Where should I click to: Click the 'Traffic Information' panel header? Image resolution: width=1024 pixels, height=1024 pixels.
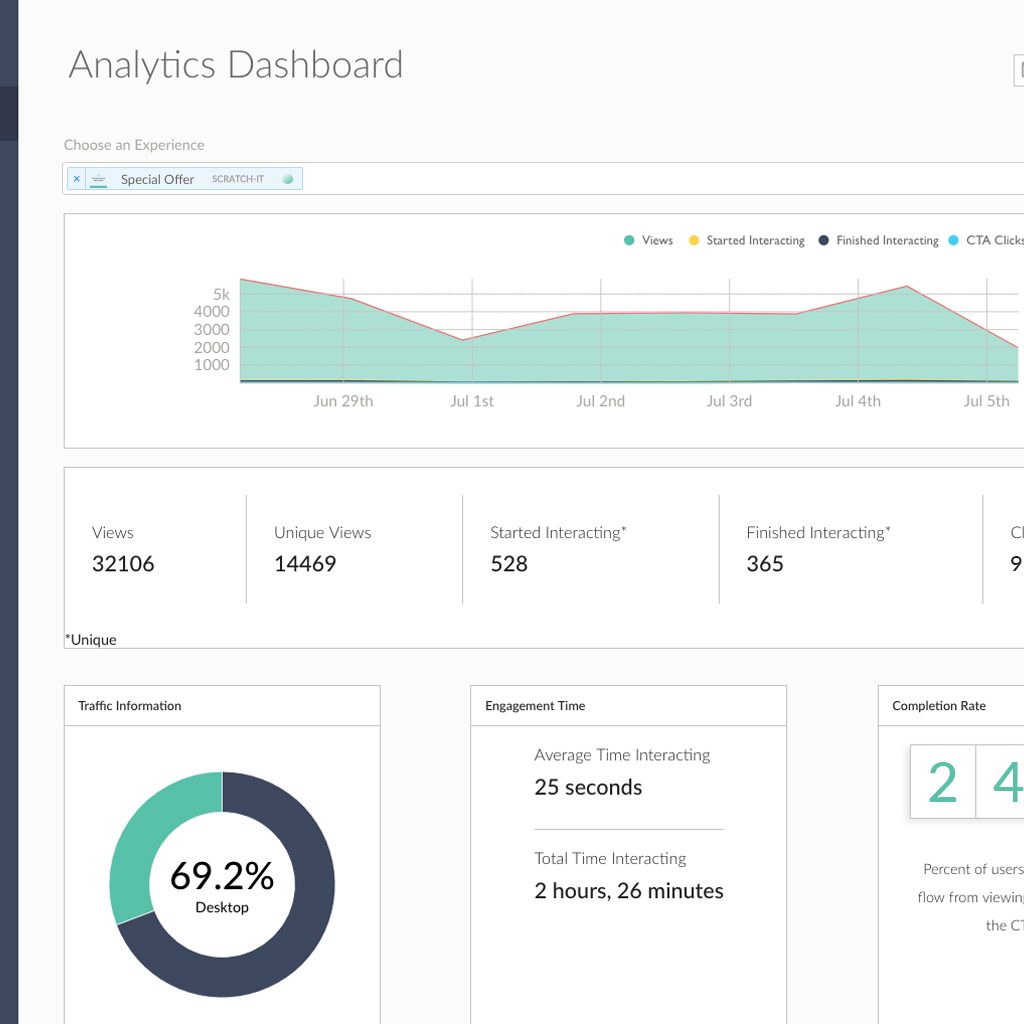pyautogui.click(x=130, y=706)
